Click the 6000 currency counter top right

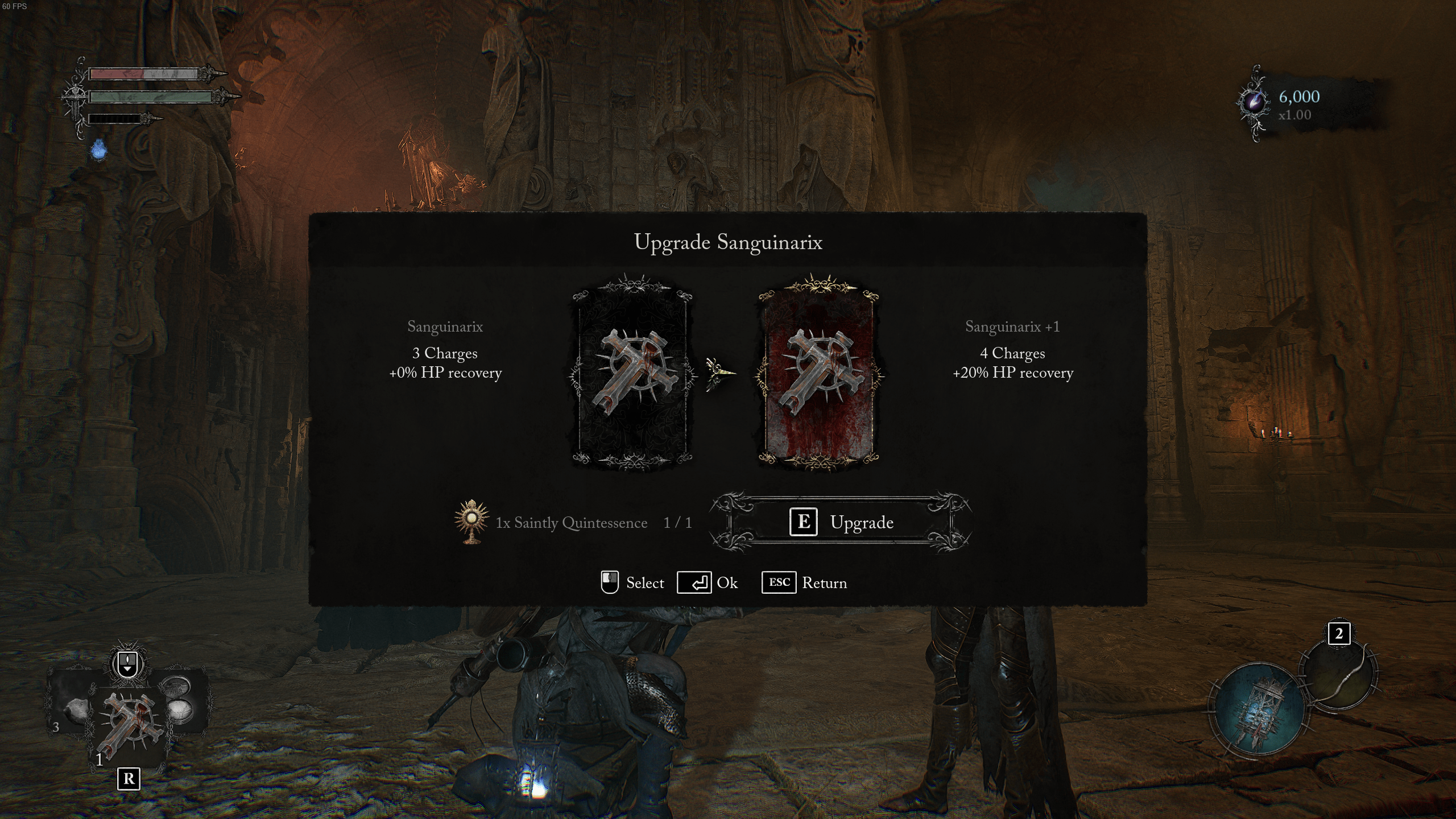click(1298, 96)
